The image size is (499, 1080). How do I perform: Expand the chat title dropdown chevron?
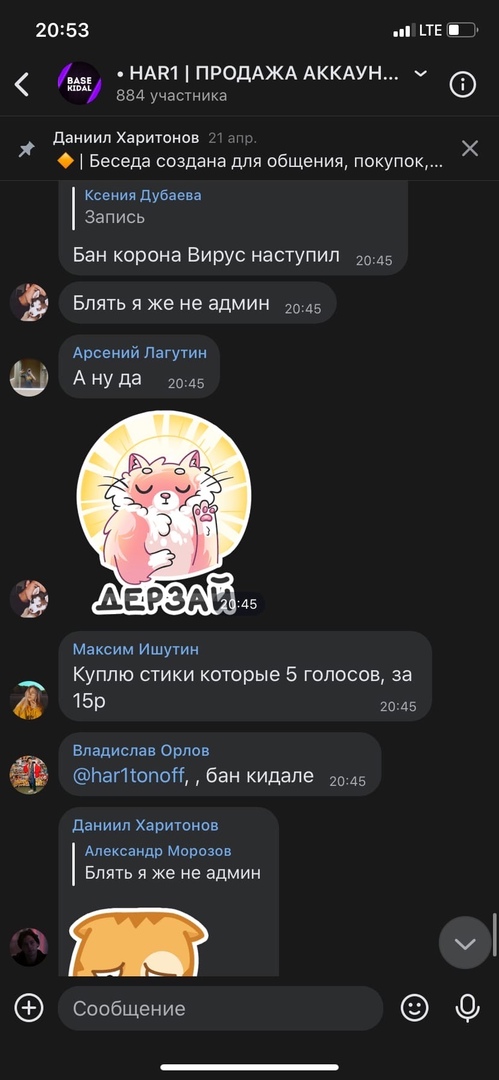(x=419, y=74)
